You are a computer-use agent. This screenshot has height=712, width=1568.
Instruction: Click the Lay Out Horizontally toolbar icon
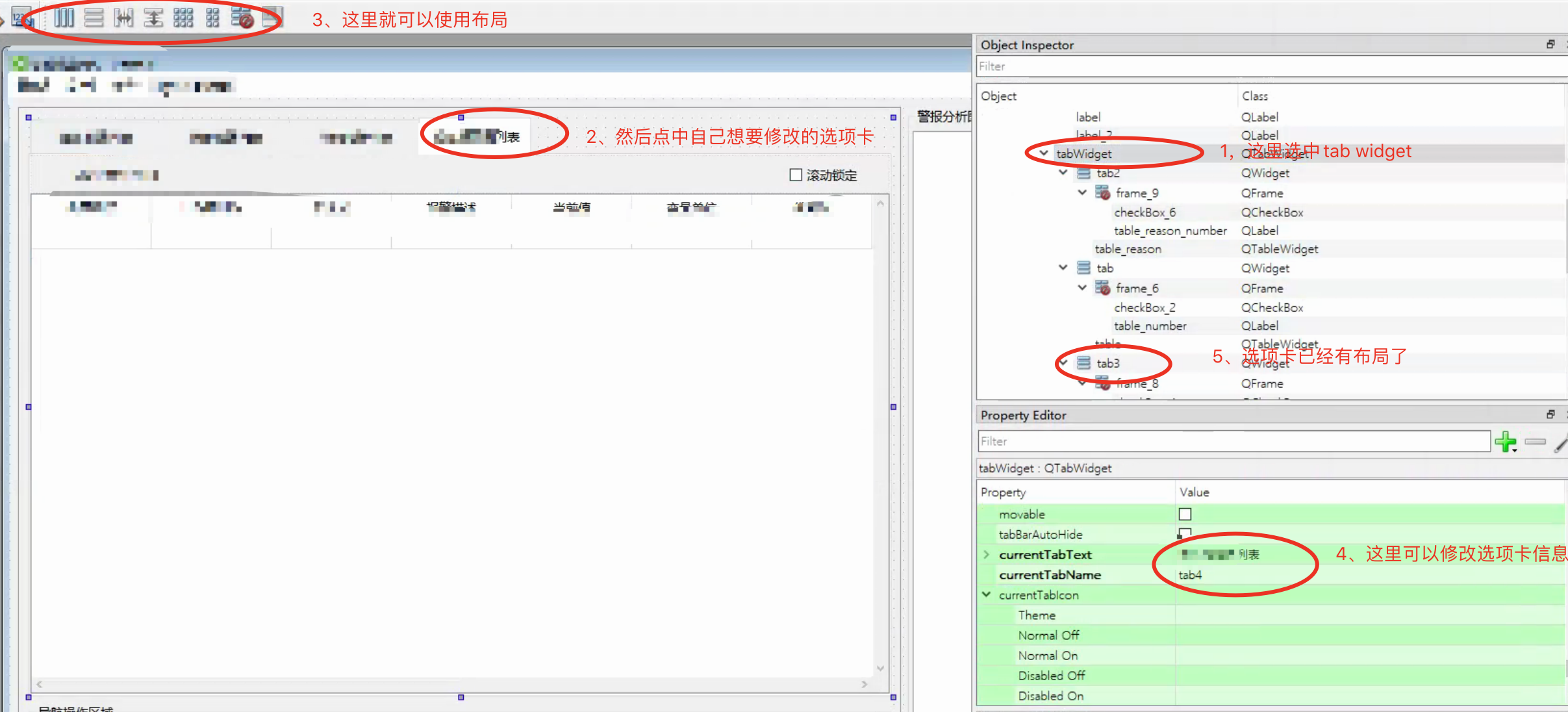tap(64, 18)
